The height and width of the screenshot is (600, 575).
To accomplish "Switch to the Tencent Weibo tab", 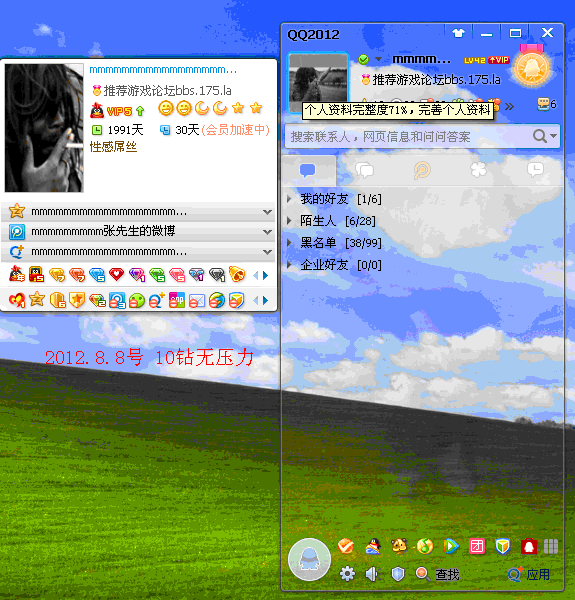I will click(x=422, y=170).
